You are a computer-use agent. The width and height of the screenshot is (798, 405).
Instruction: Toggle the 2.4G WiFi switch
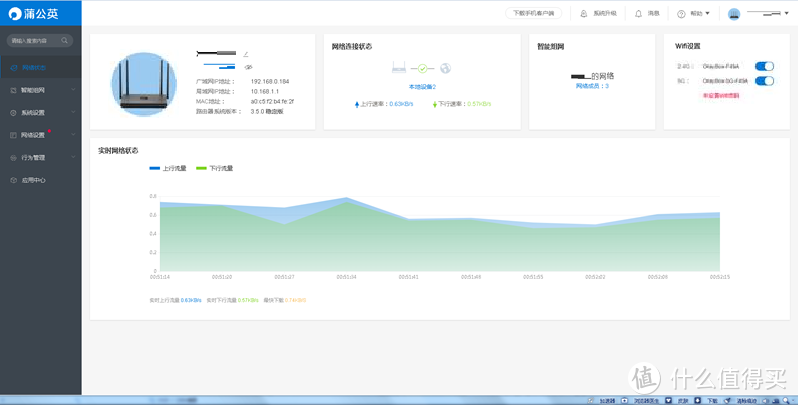click(x=764, y=66)
